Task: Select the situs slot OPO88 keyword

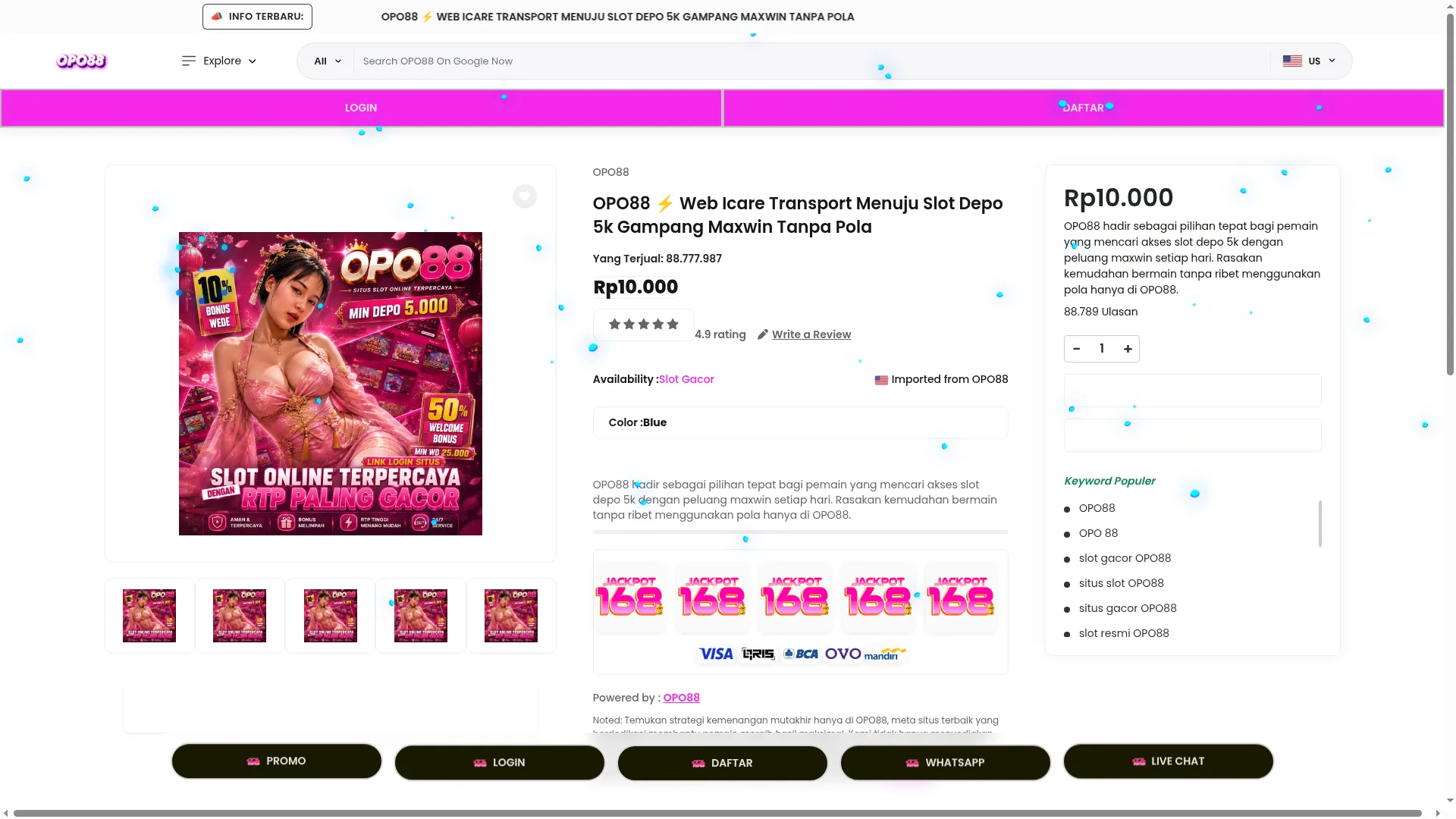Action: coord(1121,583)
